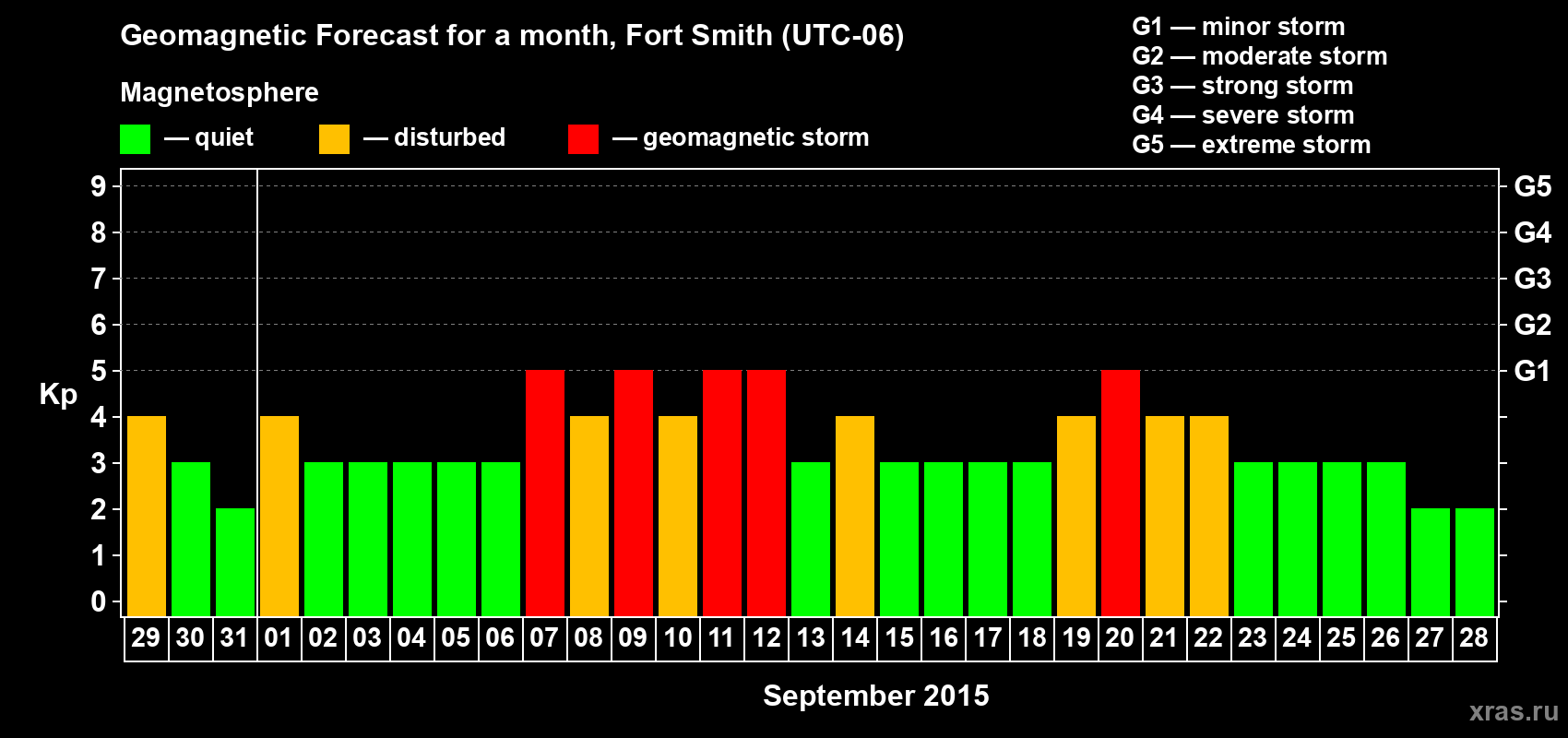Image resolution: width=1568 pixels, height=738 pixels.
Task: Click the date label '20' on the axis
Action: [x=1120, y=638]
